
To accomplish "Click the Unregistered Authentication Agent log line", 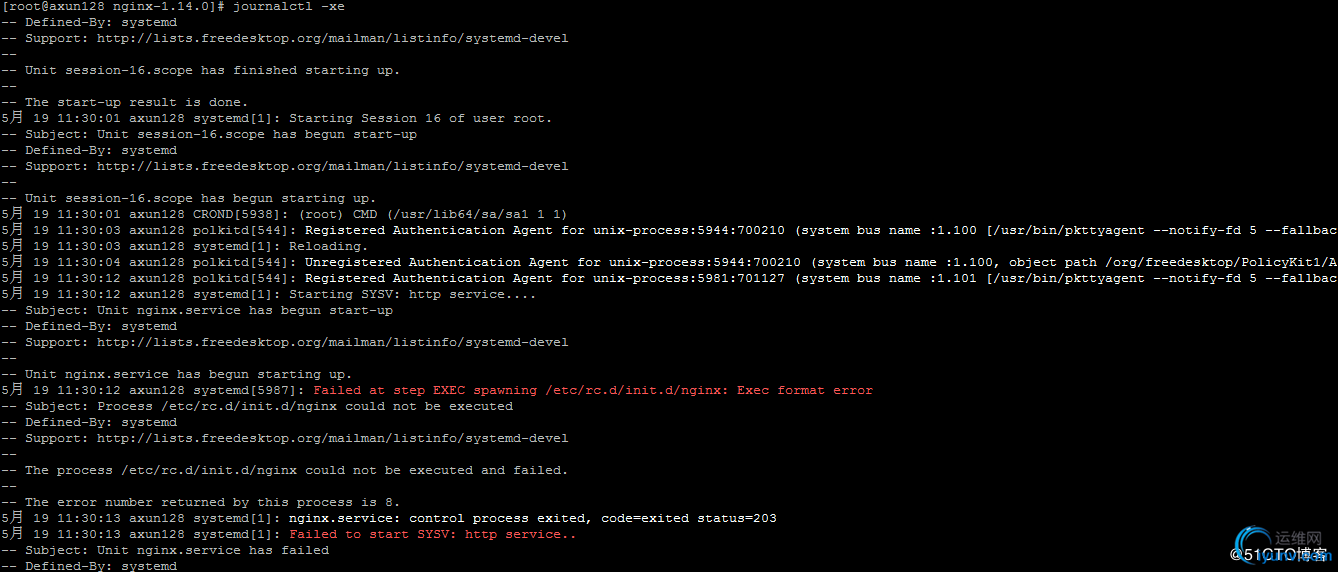I will click(x=669, y=262).
